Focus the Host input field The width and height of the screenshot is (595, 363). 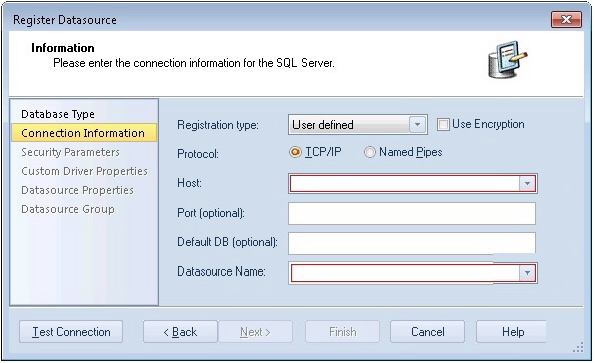[405, 184]
